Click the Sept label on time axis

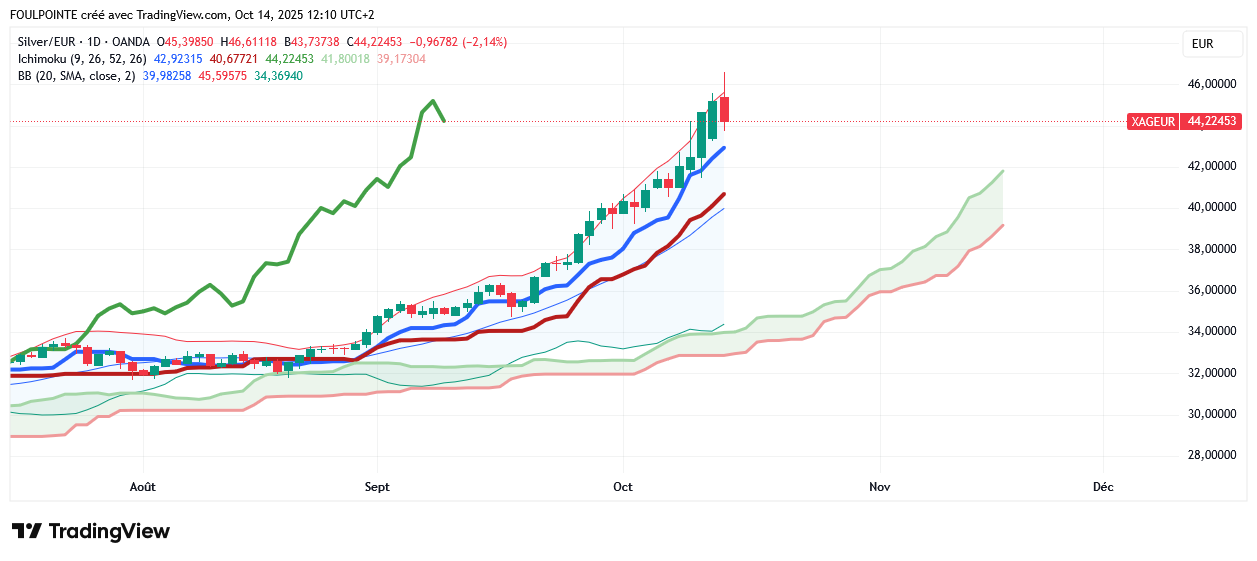[x=377, y=487]
